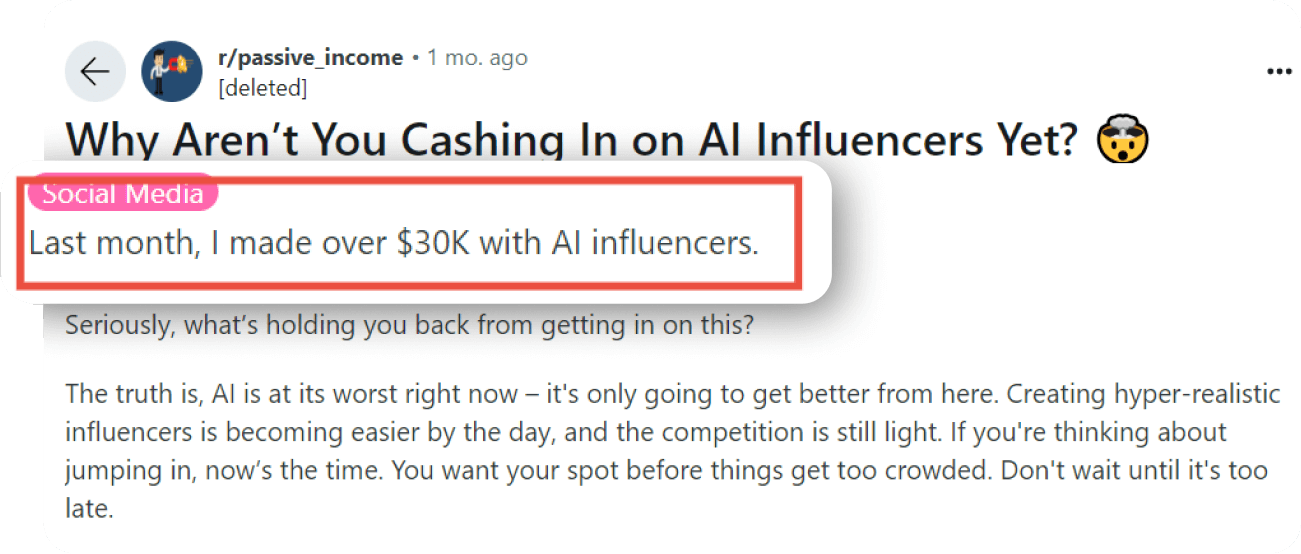The width and height of the screenshot is (1301, 554).
Task: Click the post title about AI Influencers
Action: click(608, 140)
